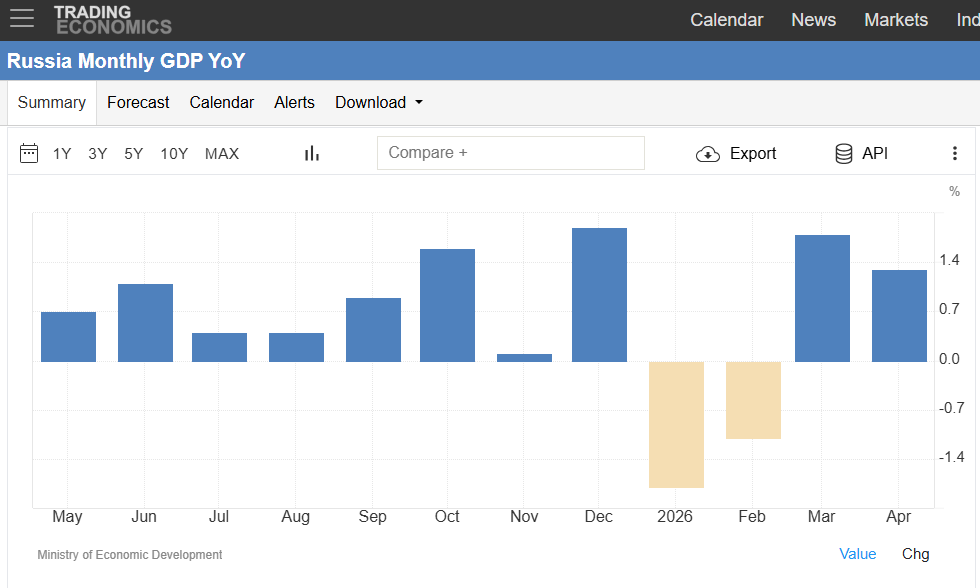Click the Sep bar in chart

pos(373,330)
